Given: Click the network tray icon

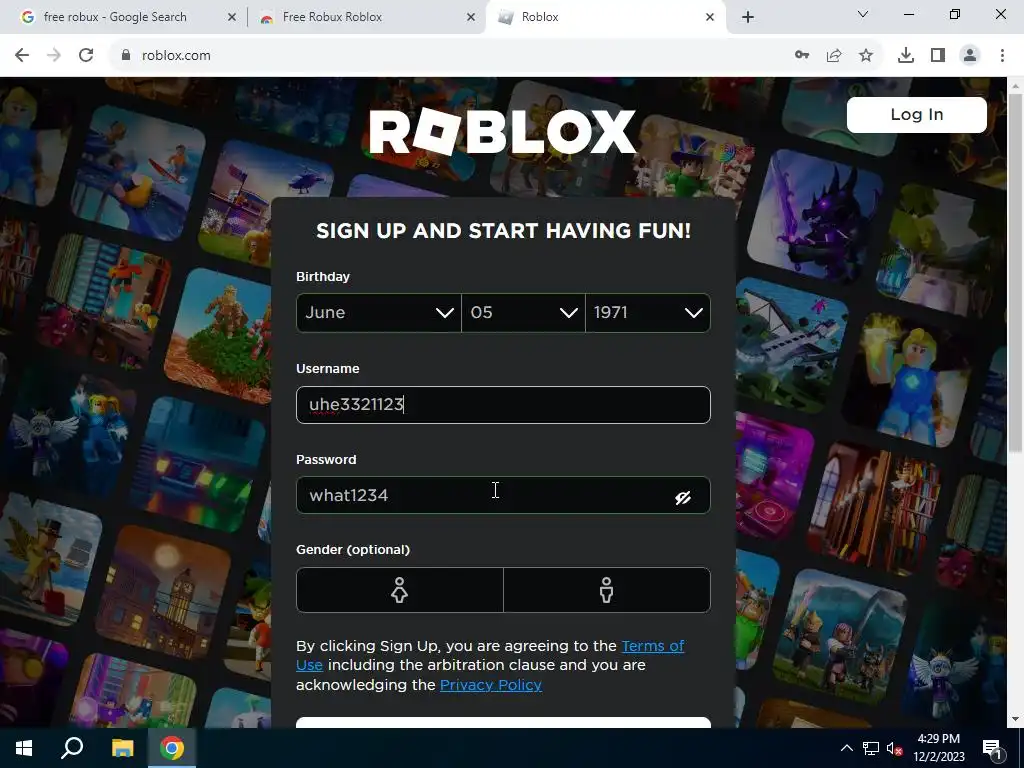Looking at the screenshot, I should (871, 748).
